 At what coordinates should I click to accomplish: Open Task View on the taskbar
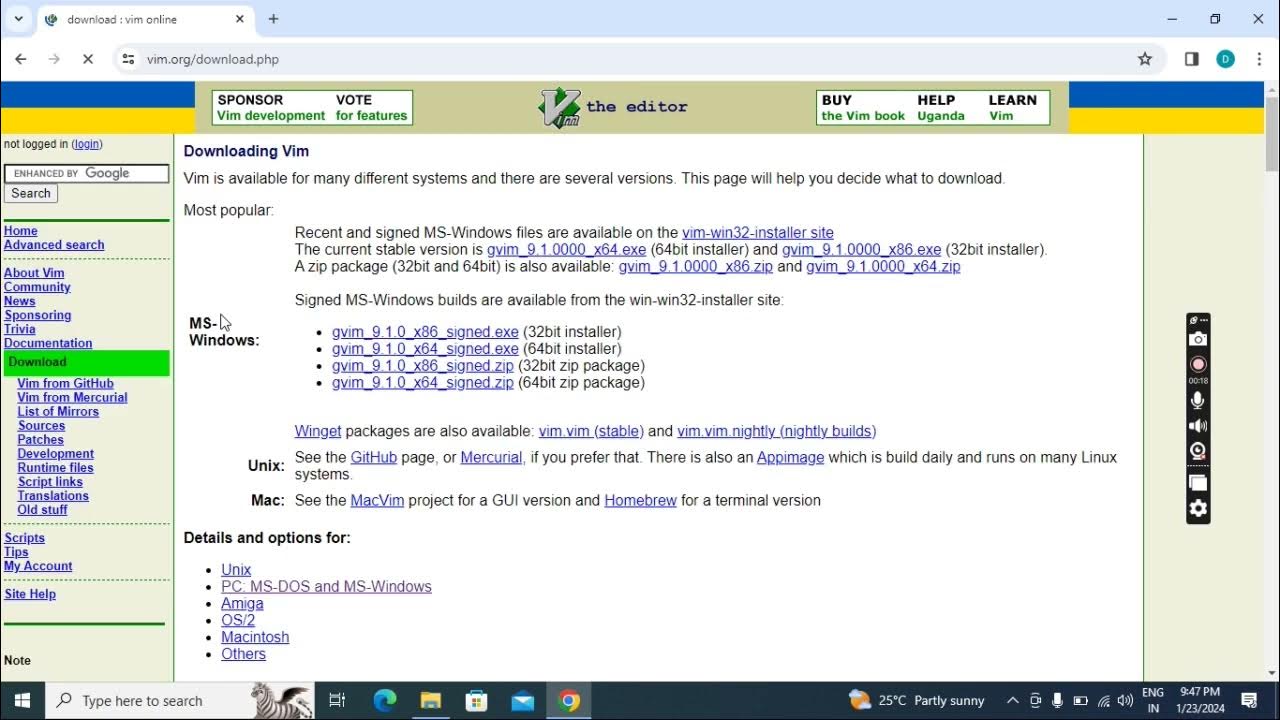click(337, 700)
